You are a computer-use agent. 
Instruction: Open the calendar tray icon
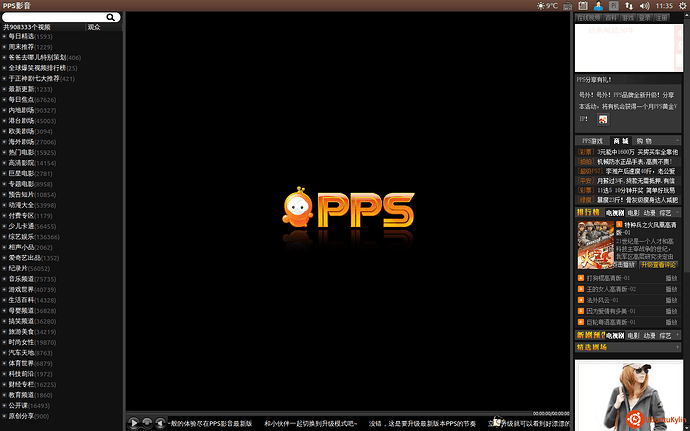tap(583, 6)
